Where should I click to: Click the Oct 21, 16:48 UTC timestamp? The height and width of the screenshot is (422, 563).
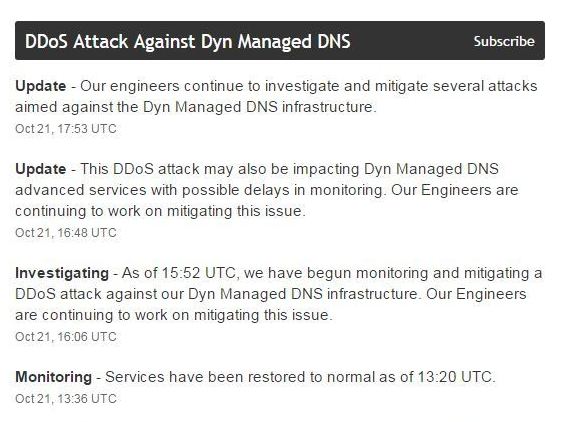66,233
